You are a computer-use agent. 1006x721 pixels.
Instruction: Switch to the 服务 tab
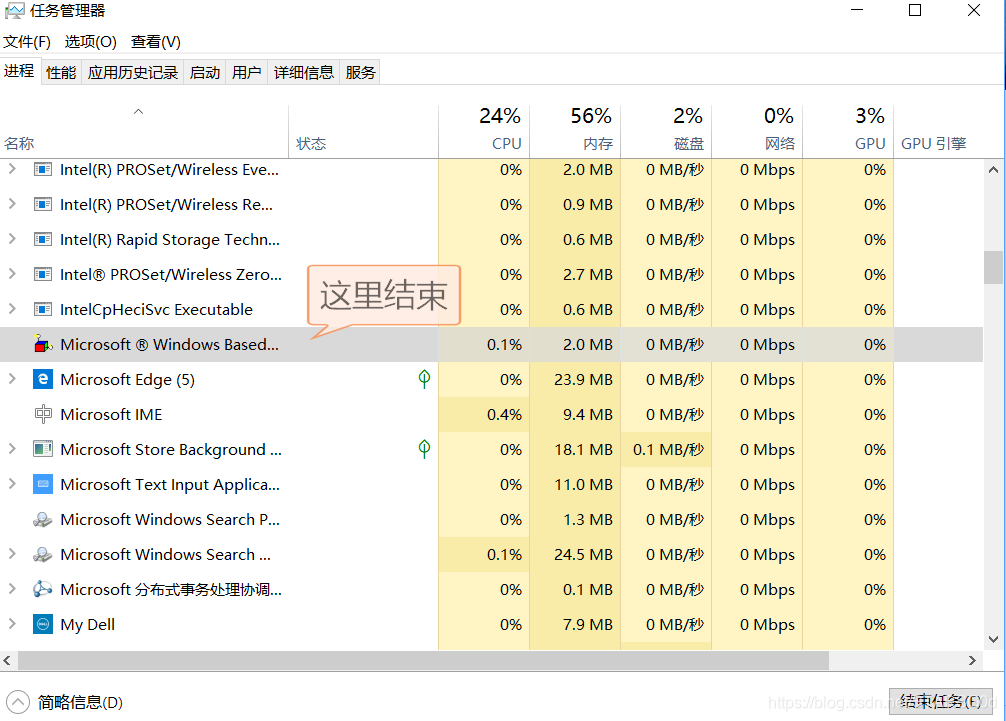coord(360,72)
